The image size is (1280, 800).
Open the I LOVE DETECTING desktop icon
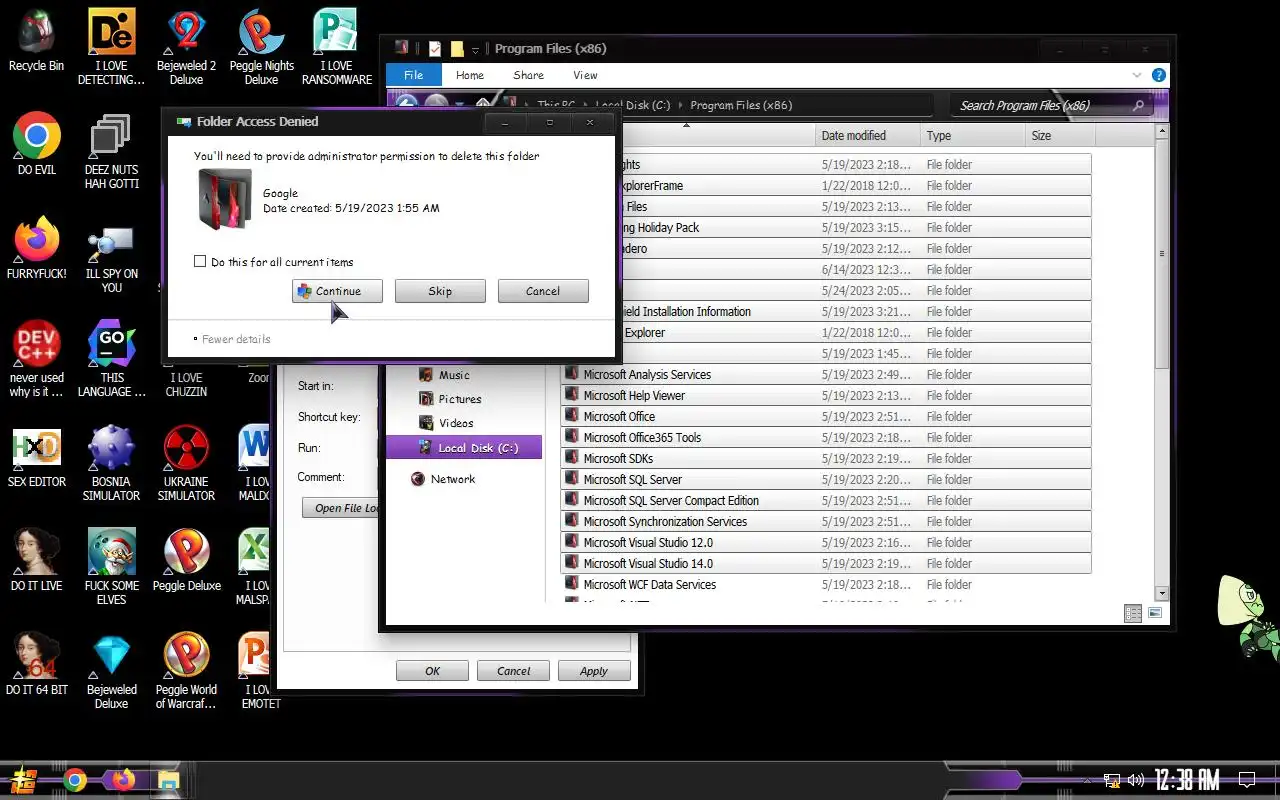click(x=111, y=47)
